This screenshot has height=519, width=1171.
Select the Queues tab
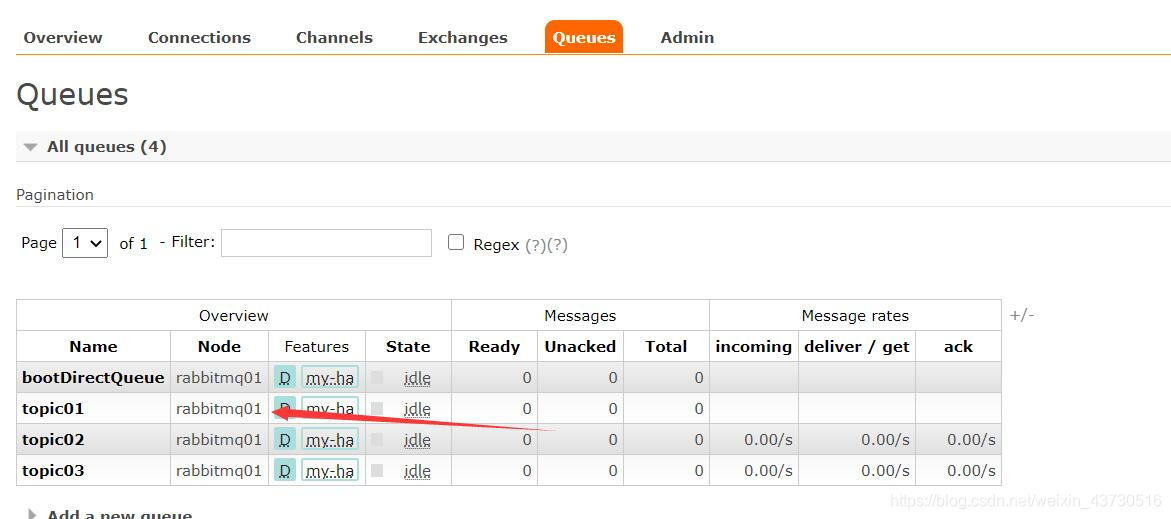point(583,37)
